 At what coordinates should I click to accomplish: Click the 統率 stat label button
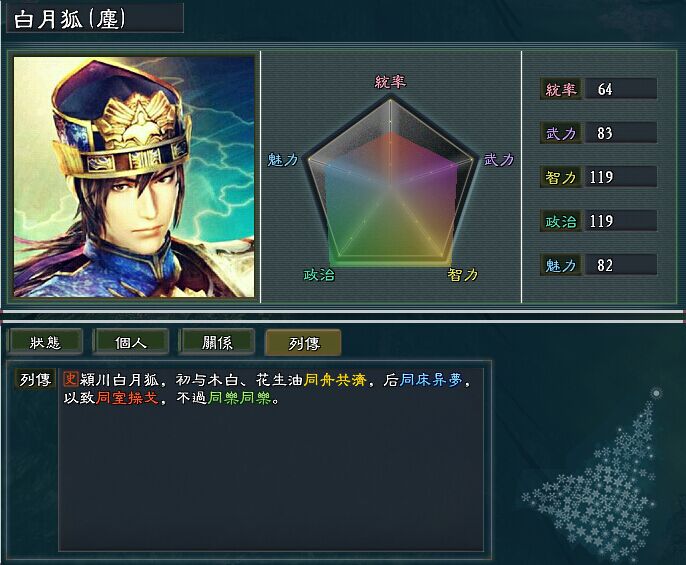point(560,89)
